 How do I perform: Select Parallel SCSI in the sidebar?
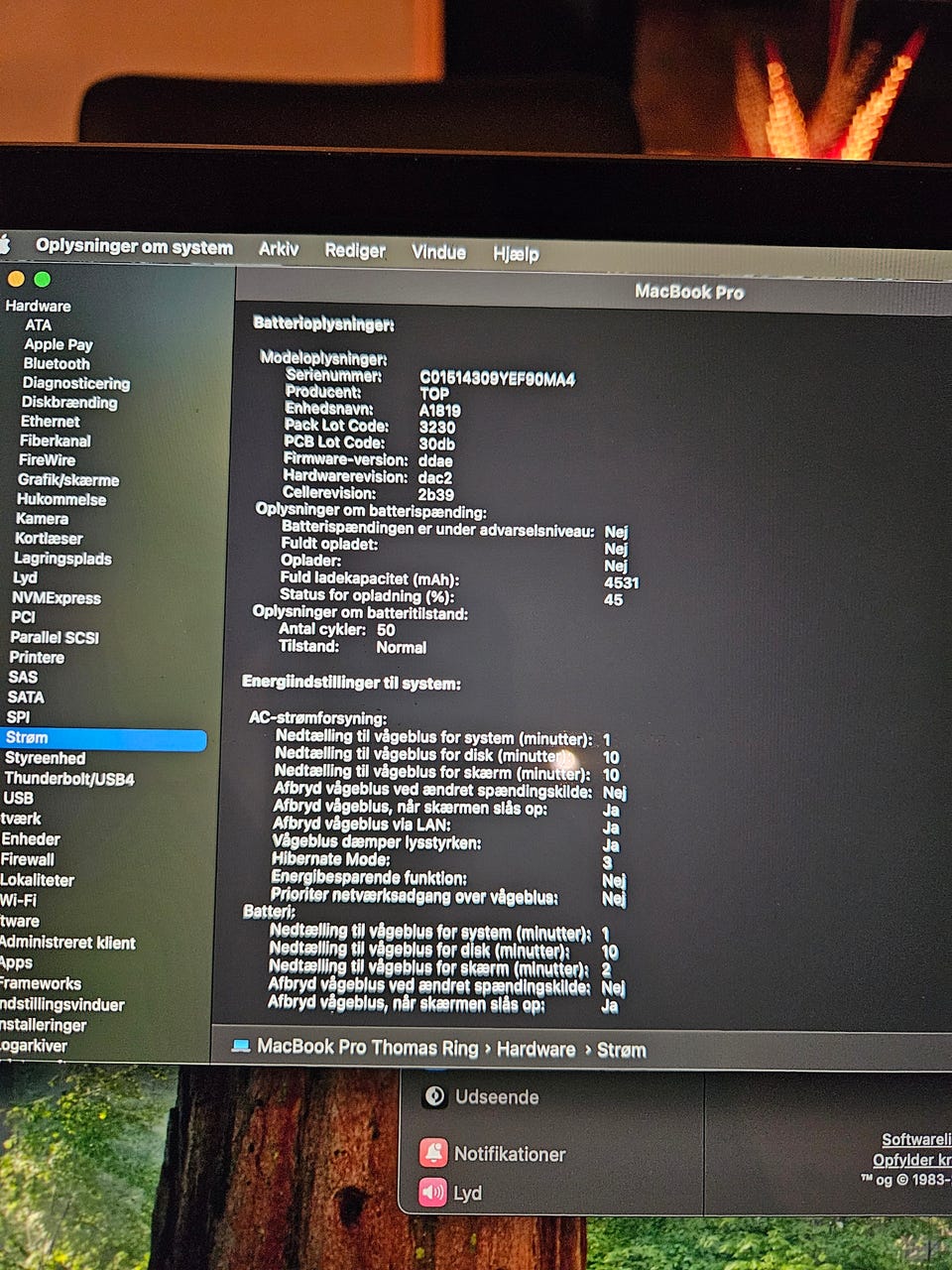(x=54, y=637)
